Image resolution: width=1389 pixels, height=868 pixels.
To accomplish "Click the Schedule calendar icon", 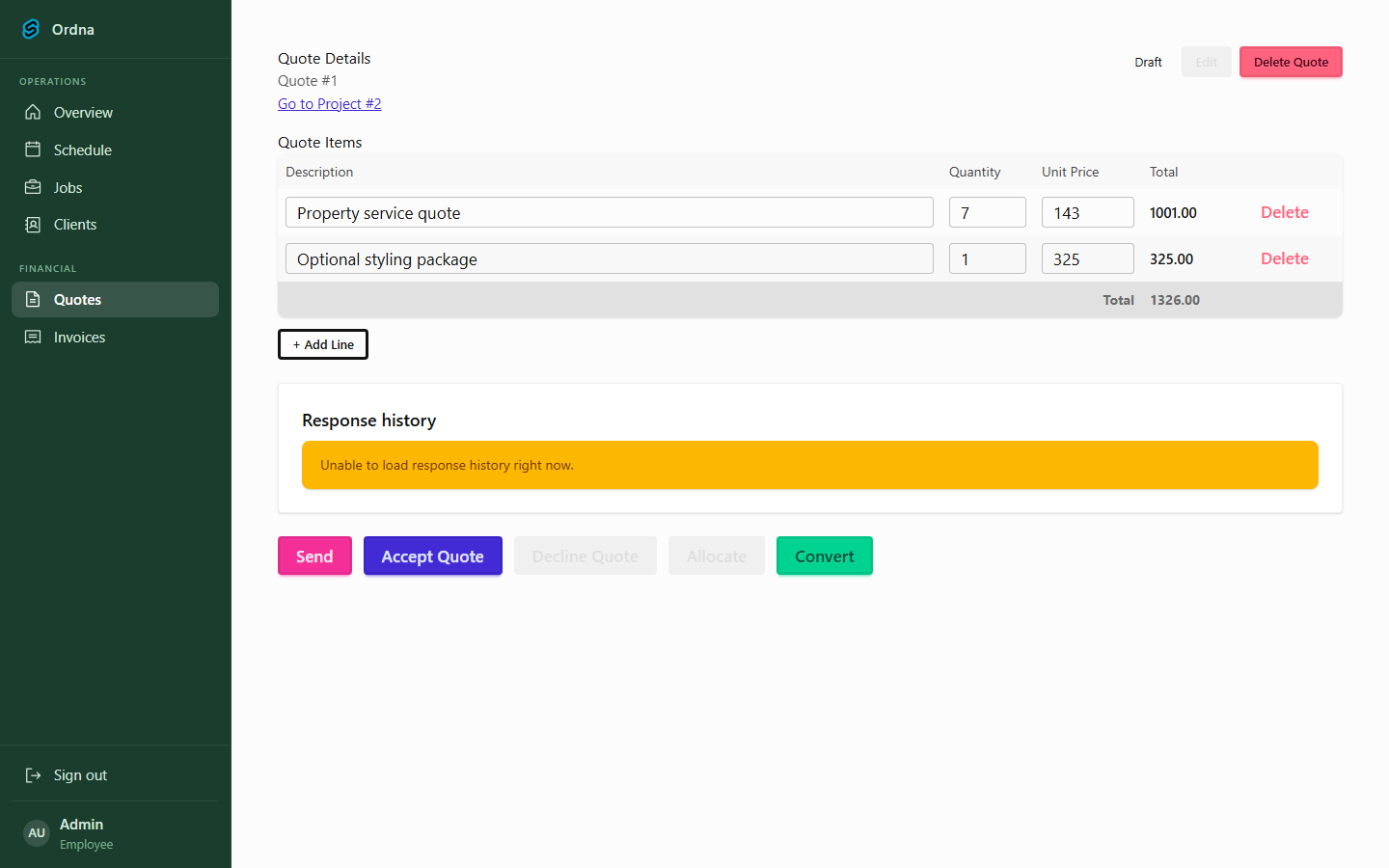I will coord(33,149).
